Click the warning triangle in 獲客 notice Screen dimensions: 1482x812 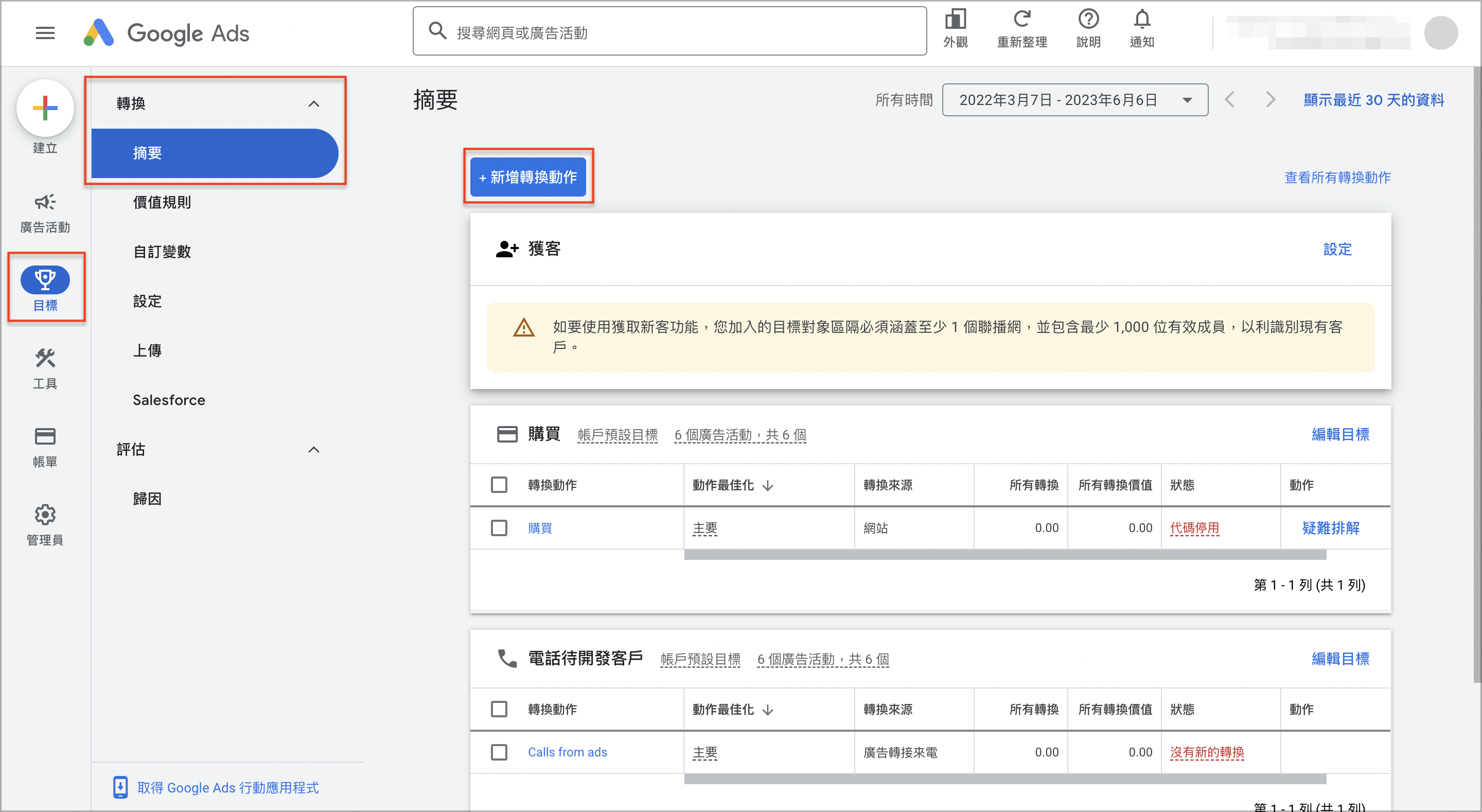523,327
